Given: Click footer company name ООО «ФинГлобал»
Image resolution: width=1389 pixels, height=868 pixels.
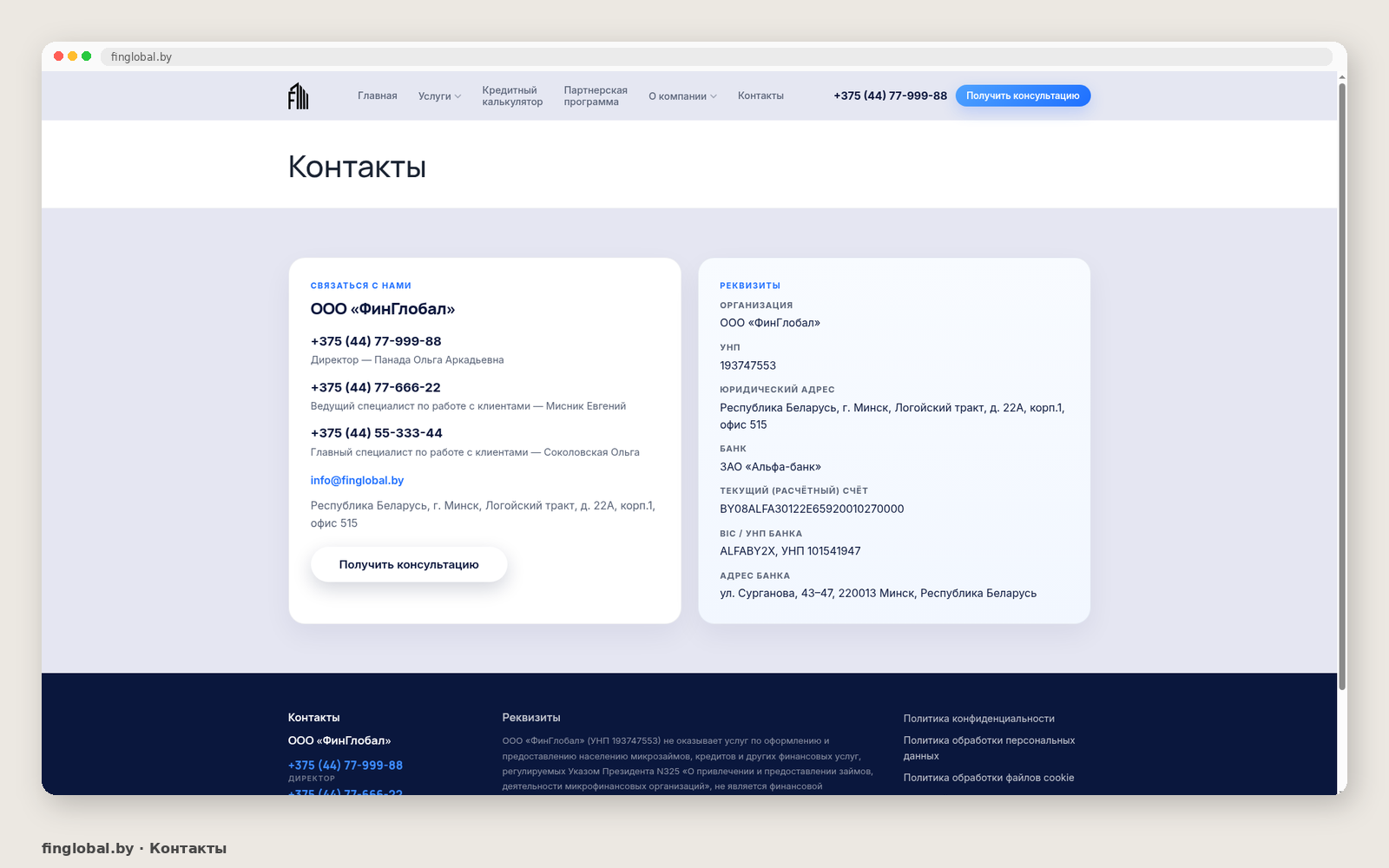Looking at the screenshot, I should 339,740.
